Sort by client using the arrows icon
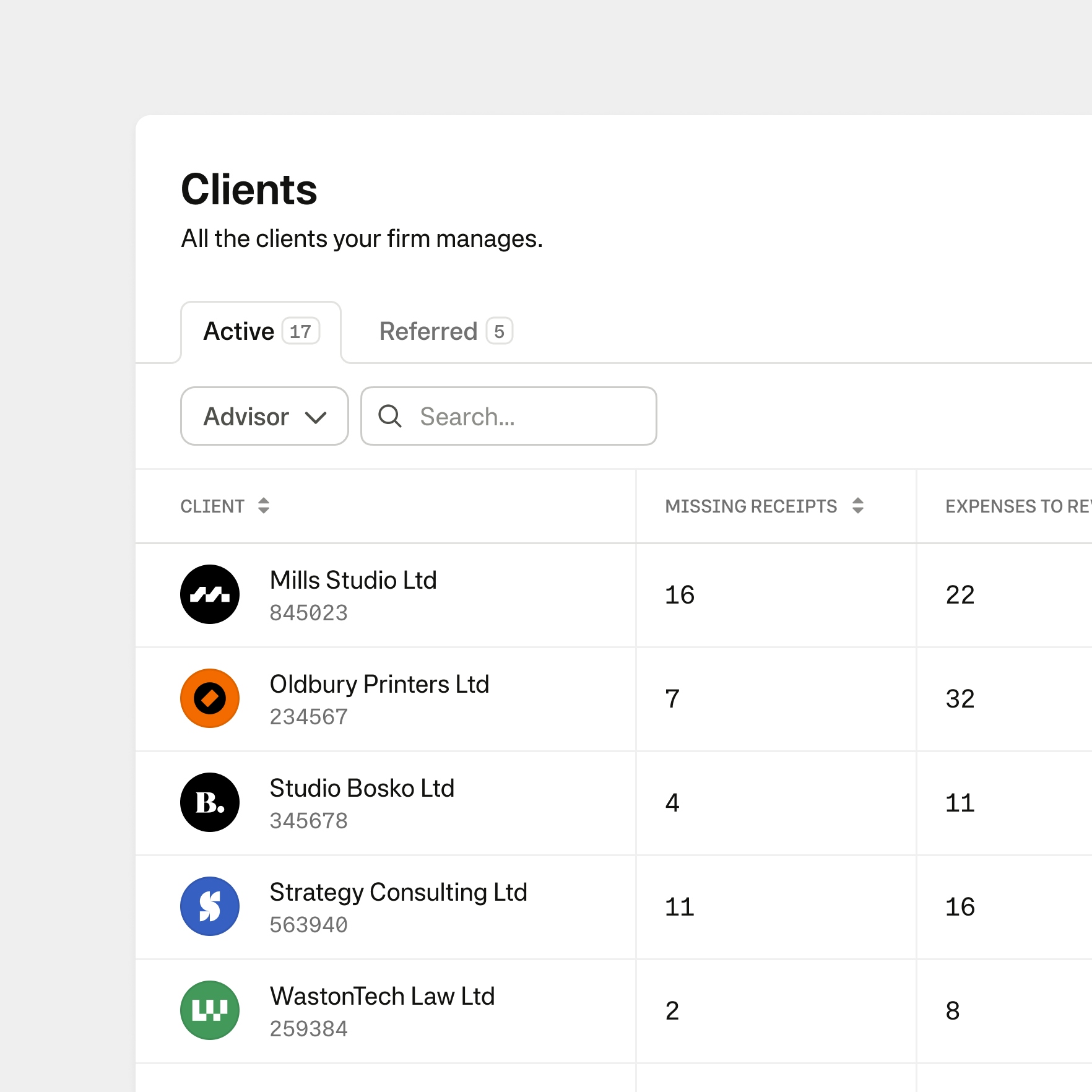The width and height of the screenshot is (1092, 1092). coord(264,506)
